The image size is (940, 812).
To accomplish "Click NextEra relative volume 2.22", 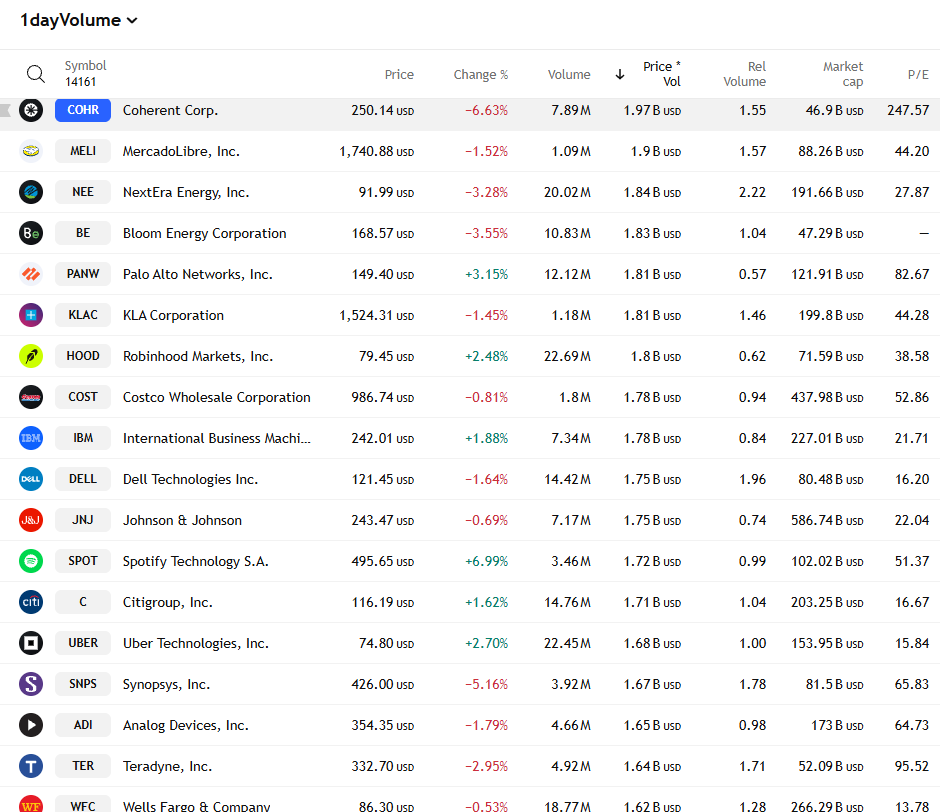I will (x=752, y=193).
